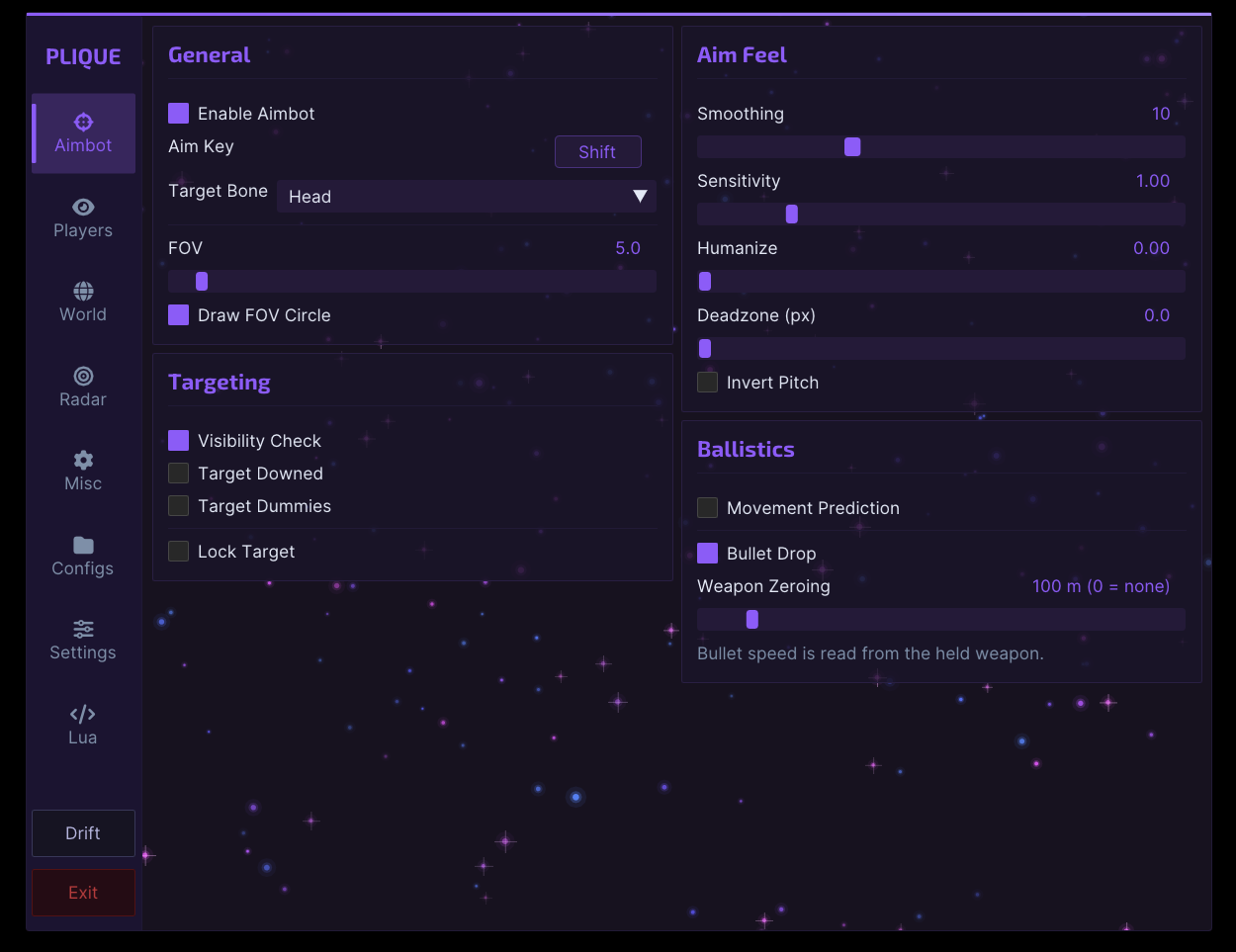Enable the Target Dummies checkbox
Screen dimensions: 1236x952
178,505
